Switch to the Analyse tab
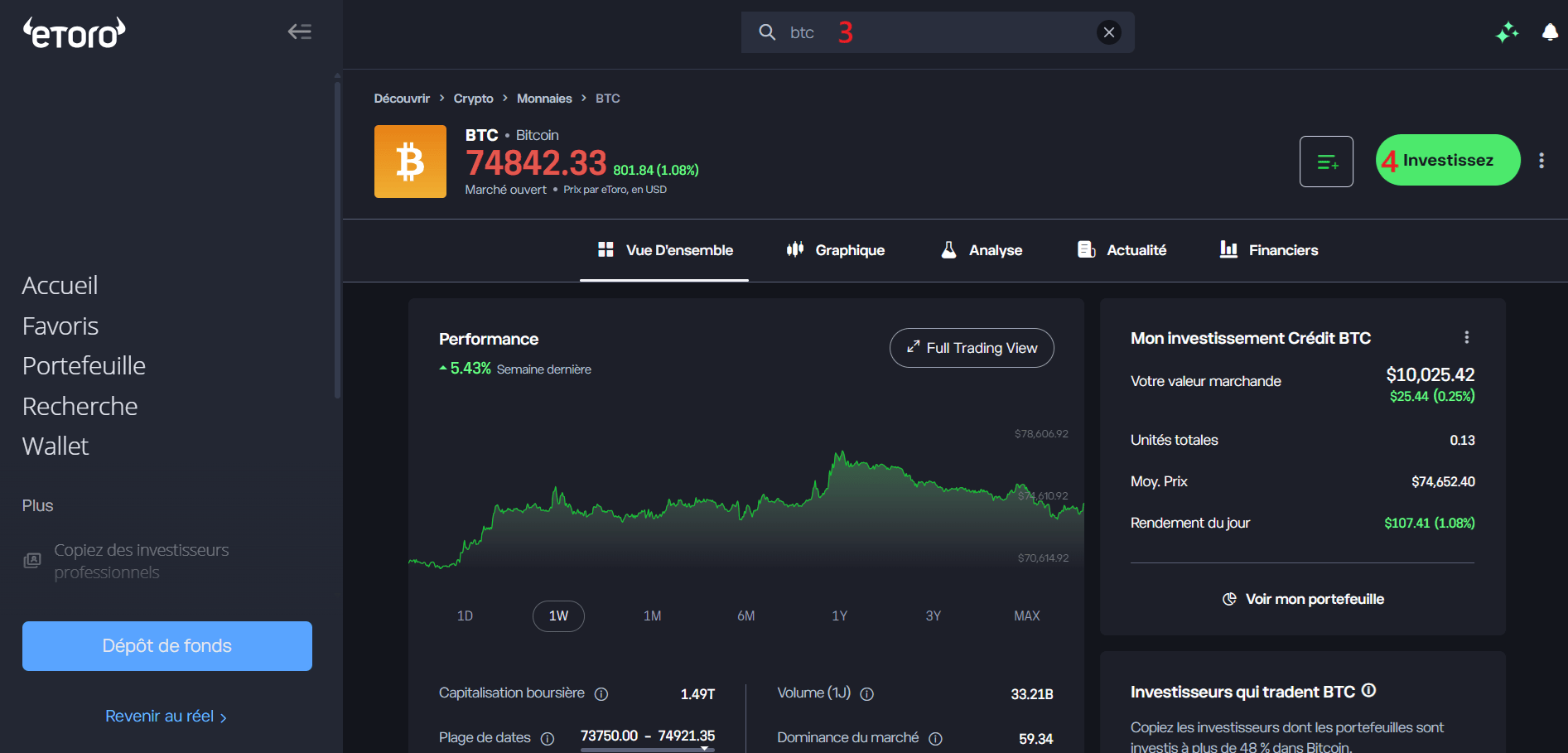The width and height of the screenshot is (1568, 753). (x=982, y=250)
